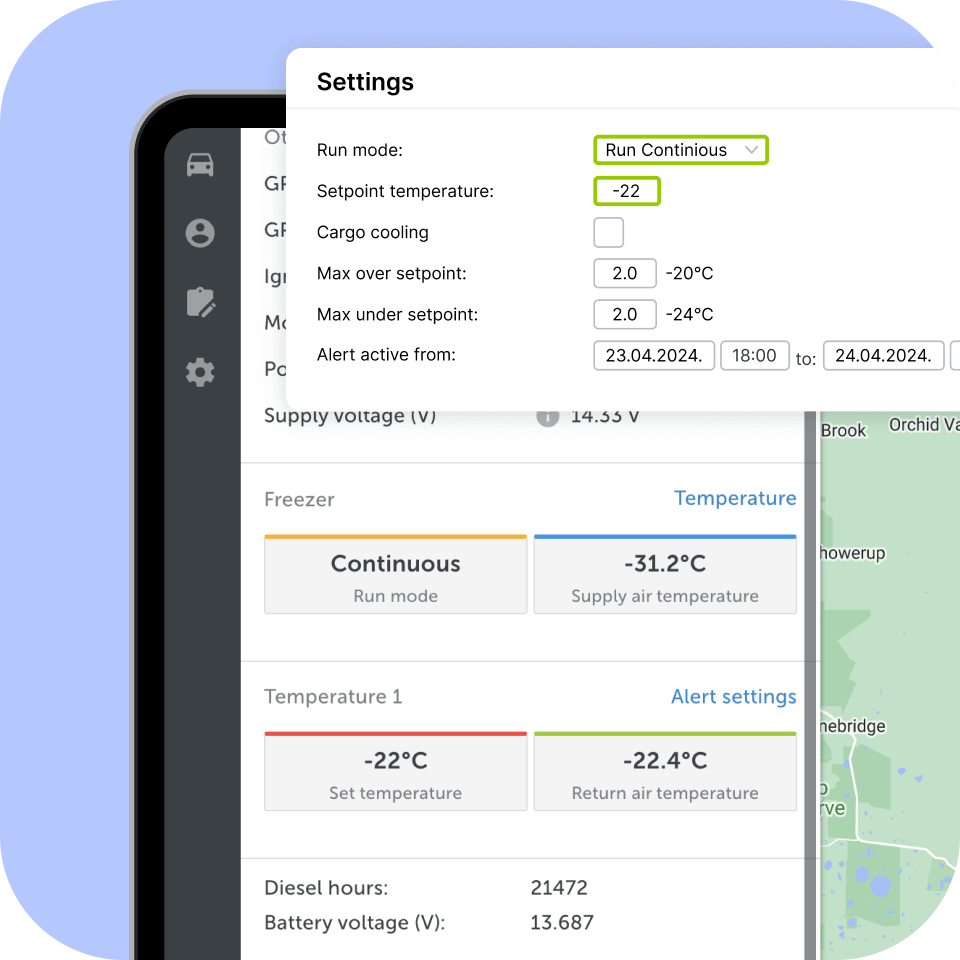Viewport: 960px width, 960px height.
Task: Click the Settings dialog title
Action: [366, 82]
